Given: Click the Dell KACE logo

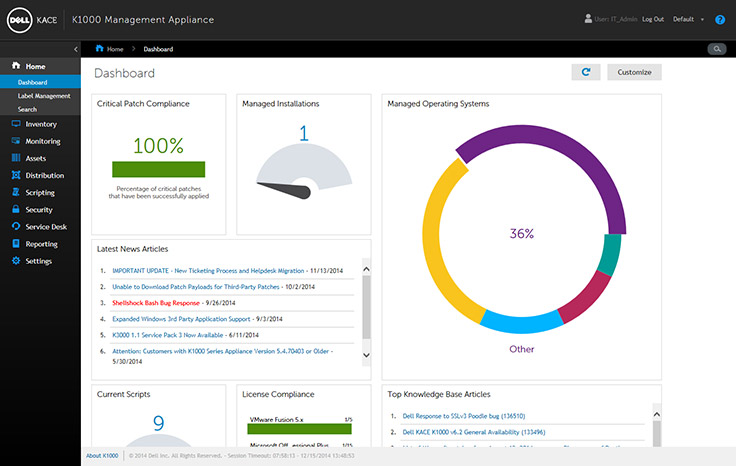Looking at the screenshot, I should 31,20.
